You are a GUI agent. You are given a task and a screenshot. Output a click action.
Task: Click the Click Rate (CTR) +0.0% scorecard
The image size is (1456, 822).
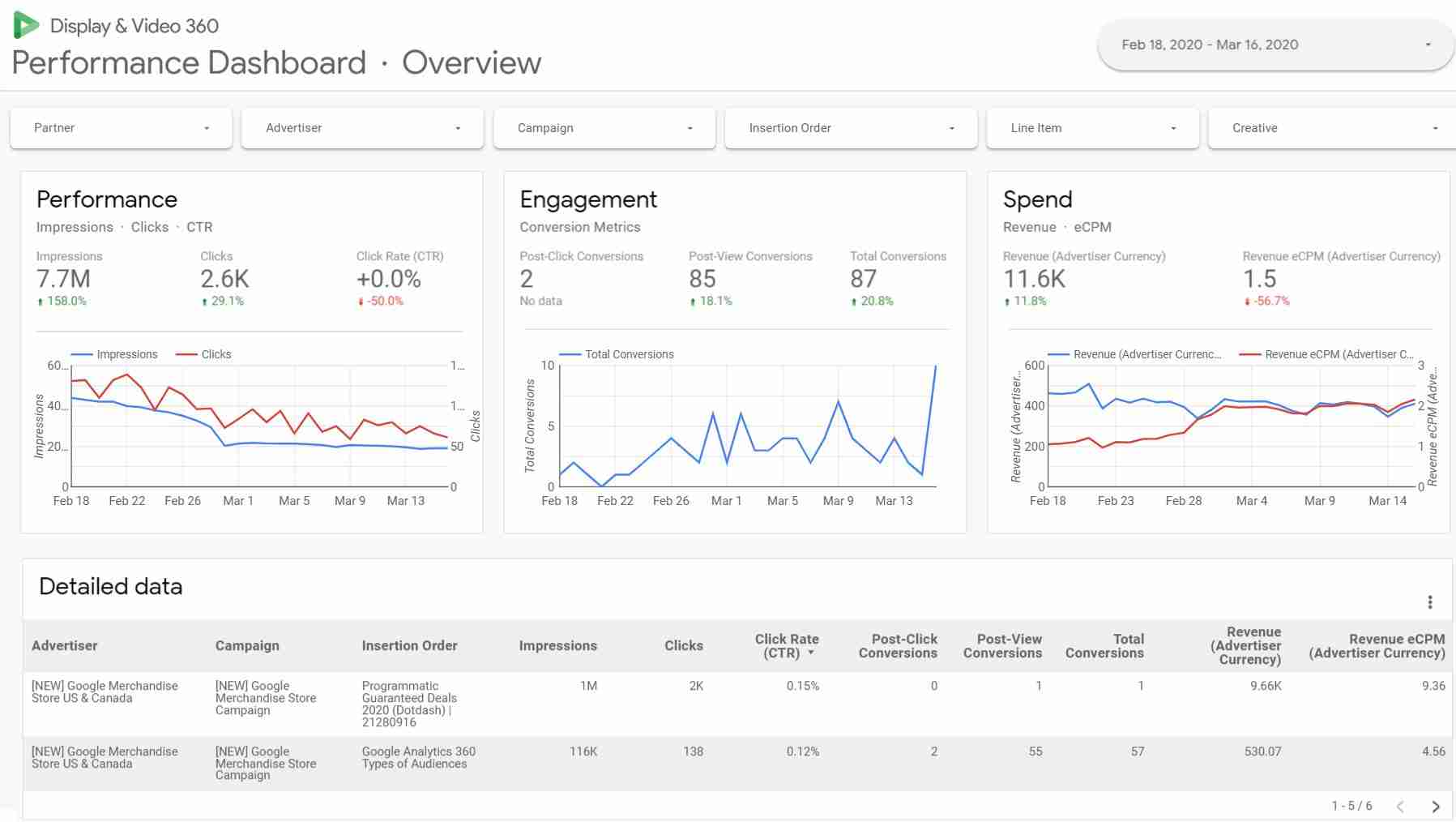(400, 279)
